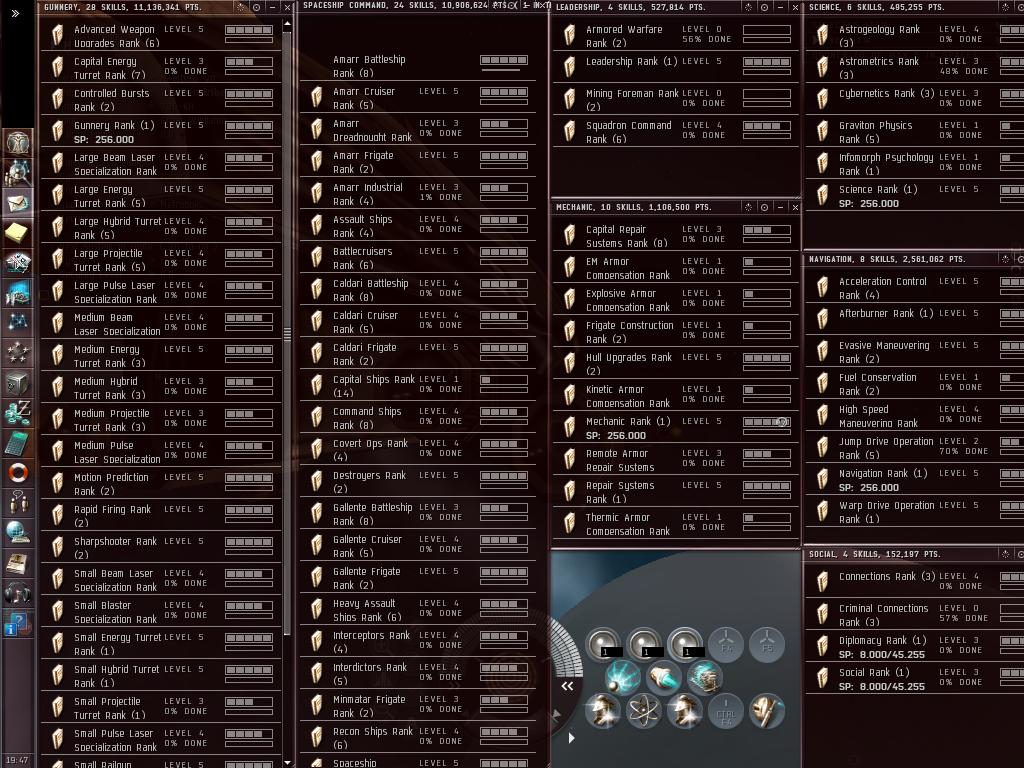This screenshot has height=768, width=1024.
Task: Click the empty F5 high slot
Action: 767,644
